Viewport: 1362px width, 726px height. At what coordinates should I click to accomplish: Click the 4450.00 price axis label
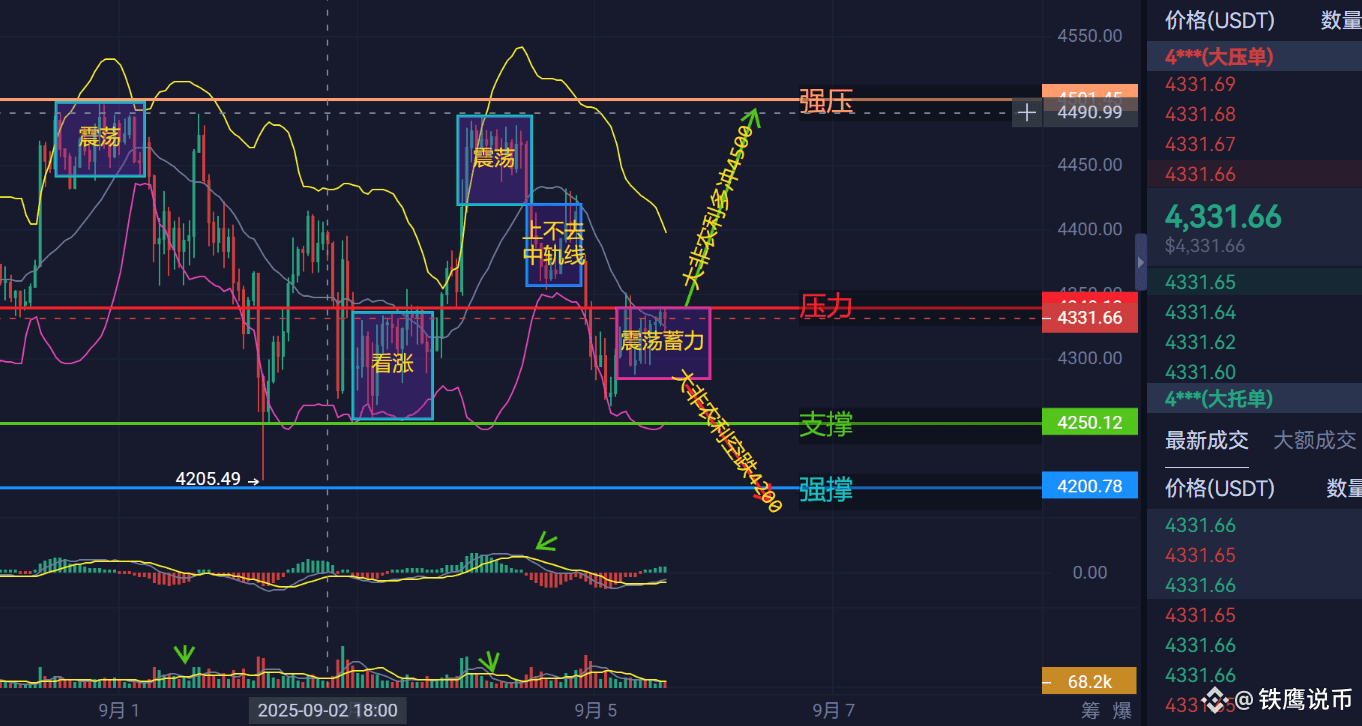pos(1090,164)
